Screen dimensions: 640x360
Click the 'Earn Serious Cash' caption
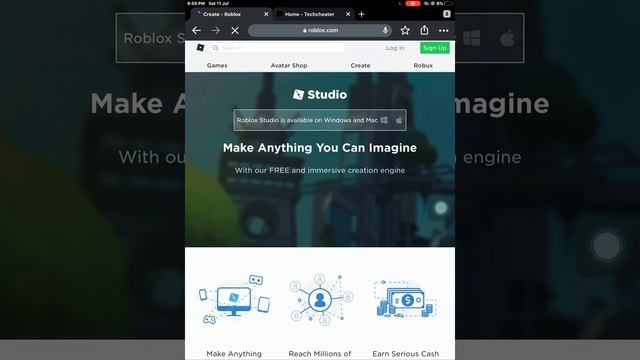point(406,354)
